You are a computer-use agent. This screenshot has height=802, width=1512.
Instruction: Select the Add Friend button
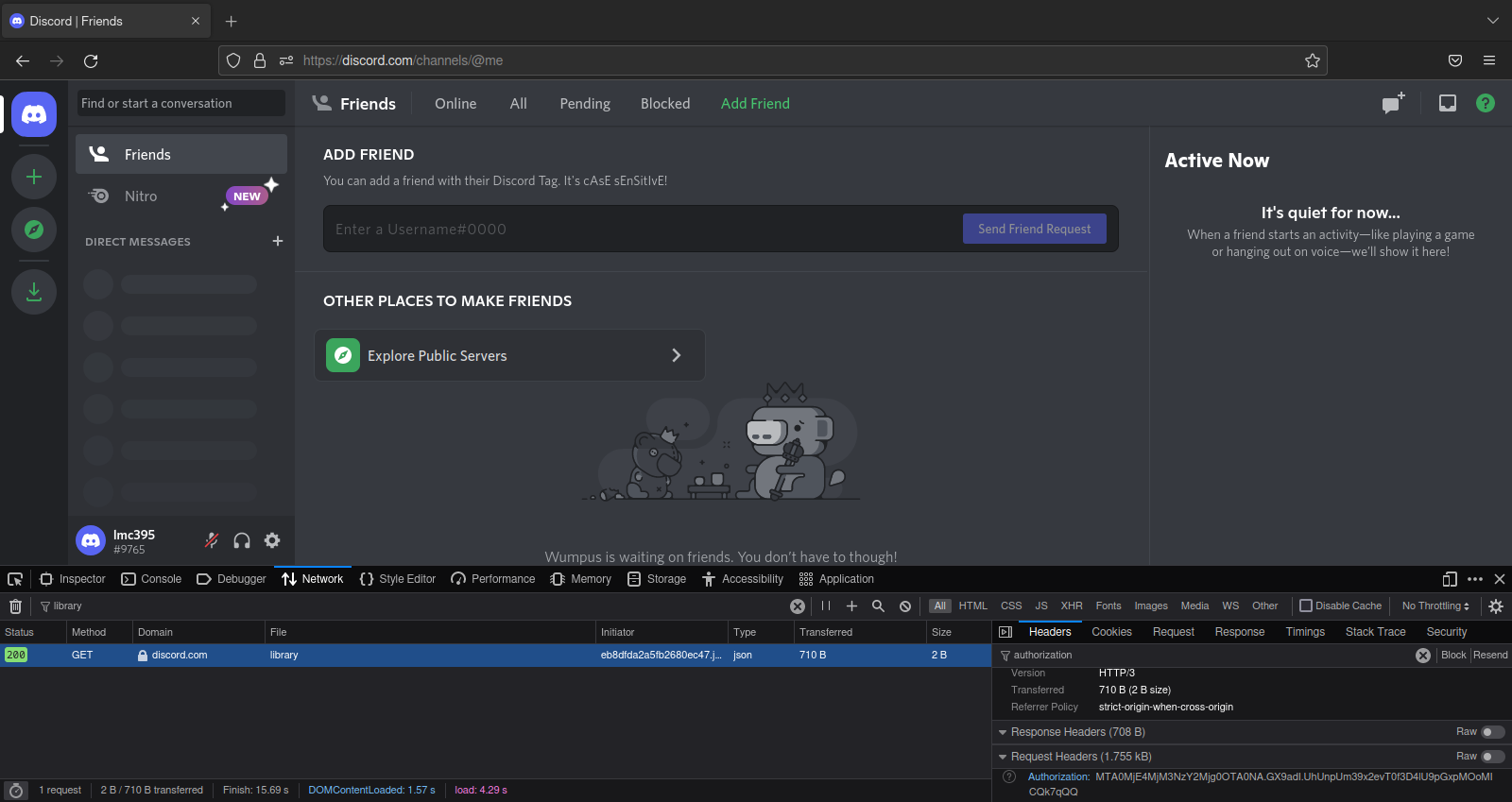point(755,104)
